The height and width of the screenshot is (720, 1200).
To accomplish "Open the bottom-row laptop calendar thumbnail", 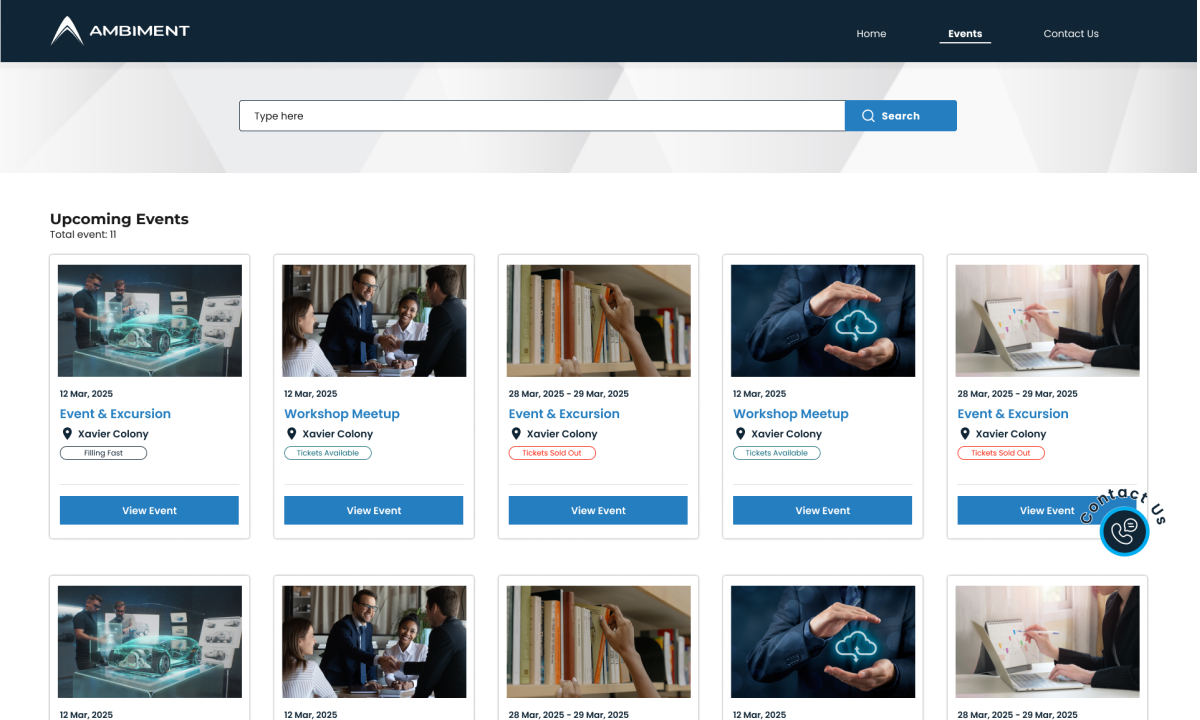I will pos(1048,642).
